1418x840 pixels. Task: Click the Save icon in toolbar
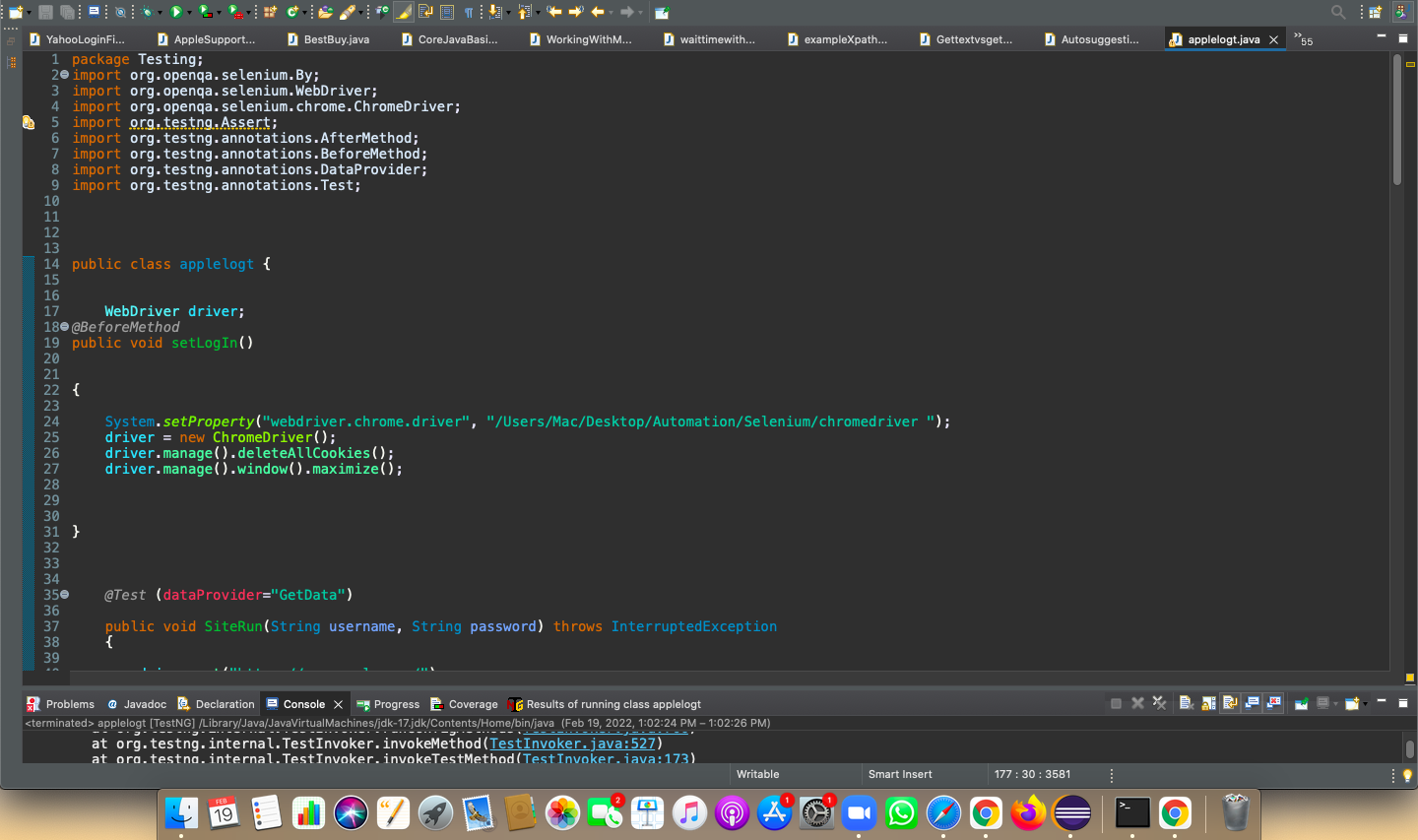tap(45, 12)
